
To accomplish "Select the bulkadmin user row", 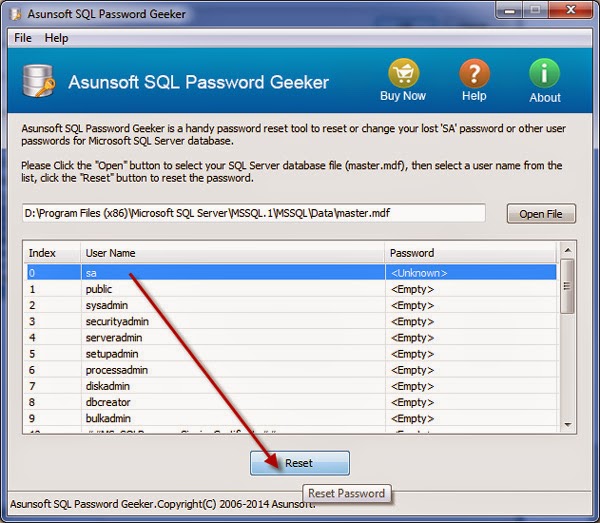I will click(x=291, y=418).
